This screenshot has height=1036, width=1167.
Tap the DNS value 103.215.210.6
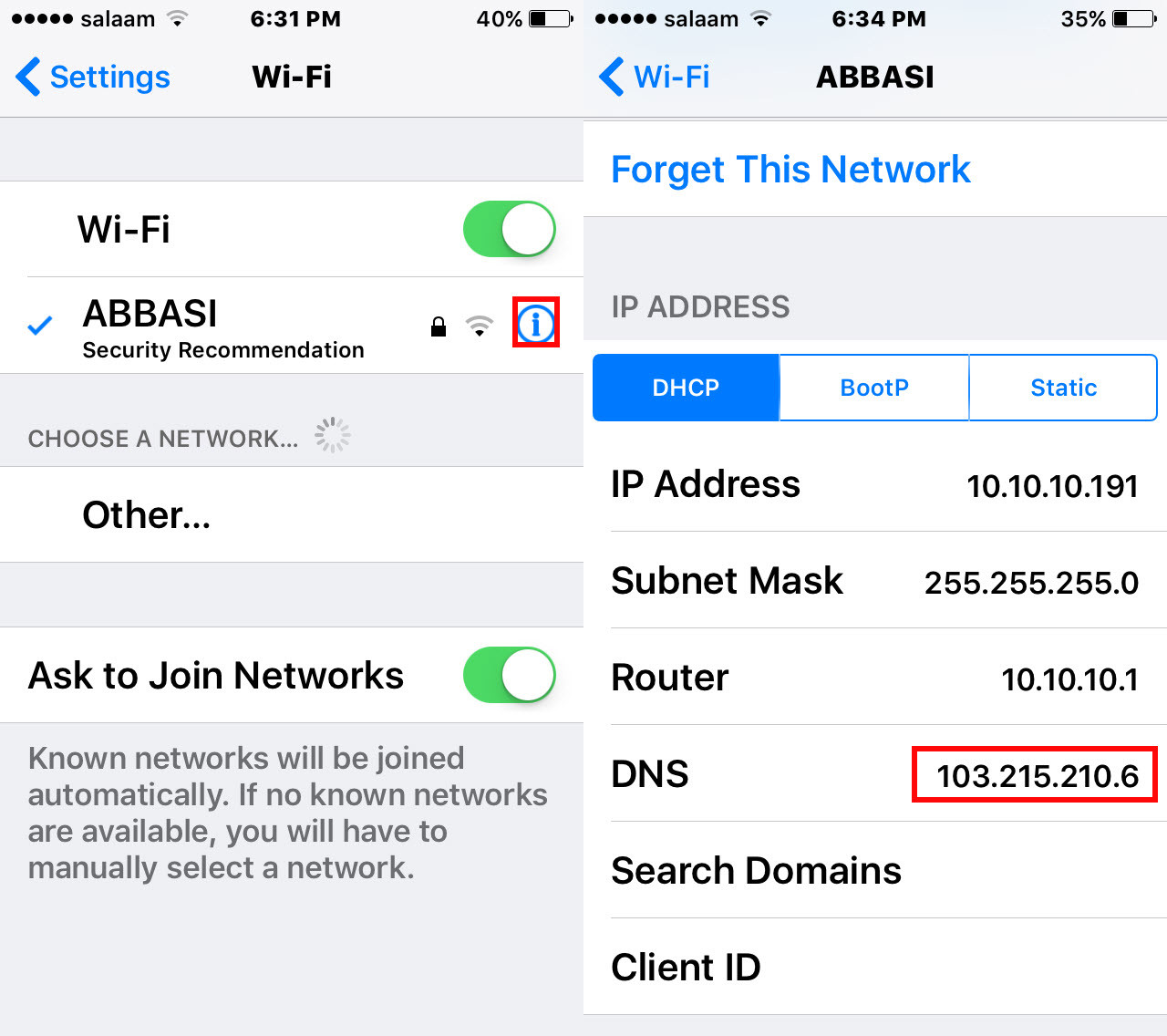click(x=1037, y=775)
